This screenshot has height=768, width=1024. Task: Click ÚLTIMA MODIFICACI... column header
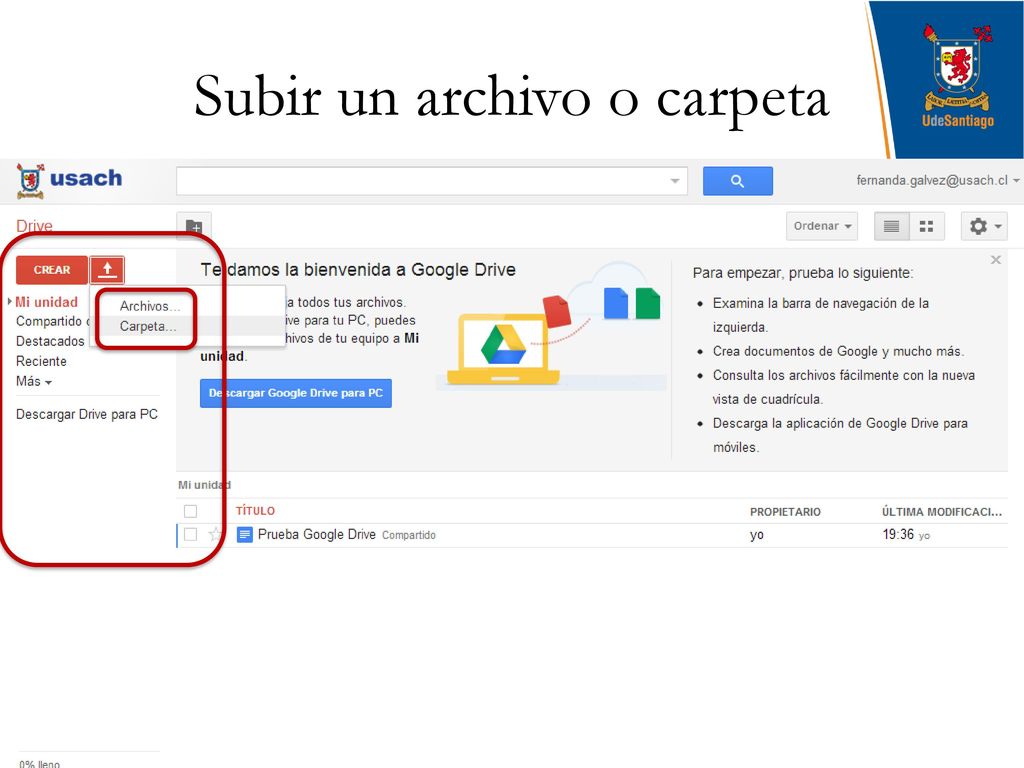click(x=942, y=511)
